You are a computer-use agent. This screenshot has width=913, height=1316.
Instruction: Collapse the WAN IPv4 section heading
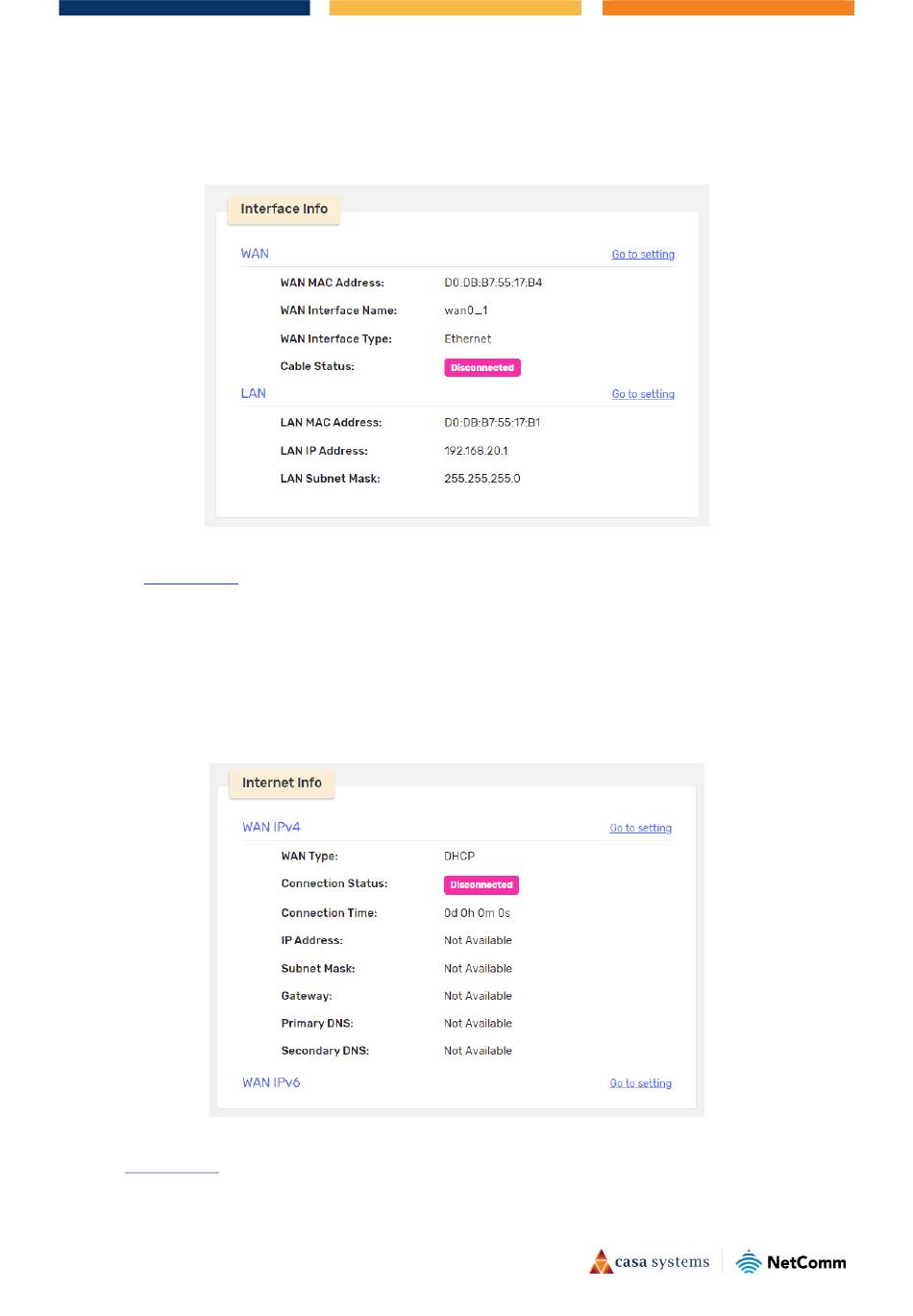(x=271, y=827)
